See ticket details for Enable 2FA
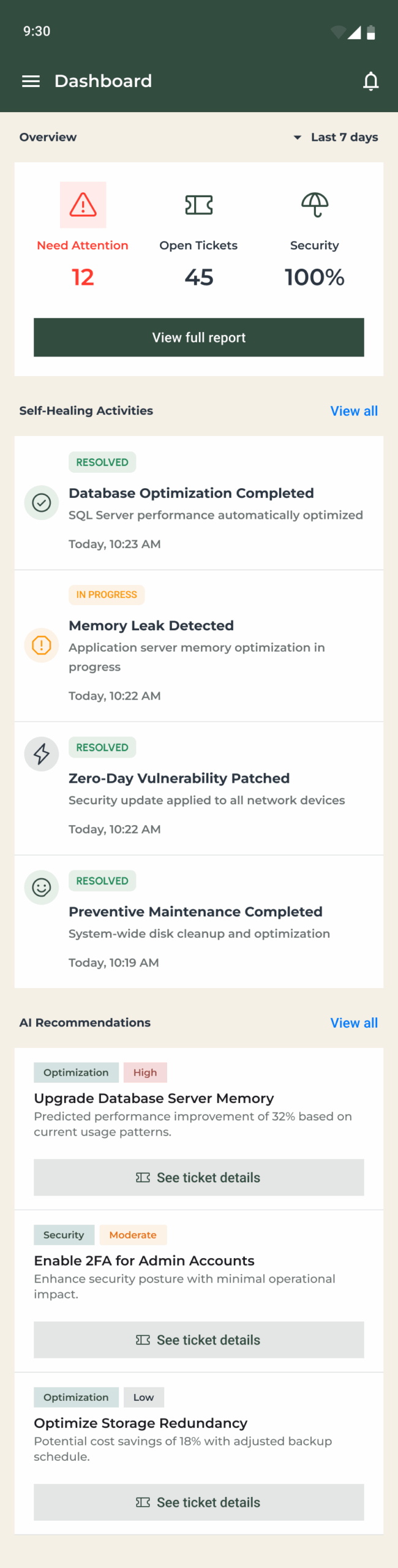The height and width of the screenshot is (1568, 398). pyautogui.click(x=199, y=1340)
